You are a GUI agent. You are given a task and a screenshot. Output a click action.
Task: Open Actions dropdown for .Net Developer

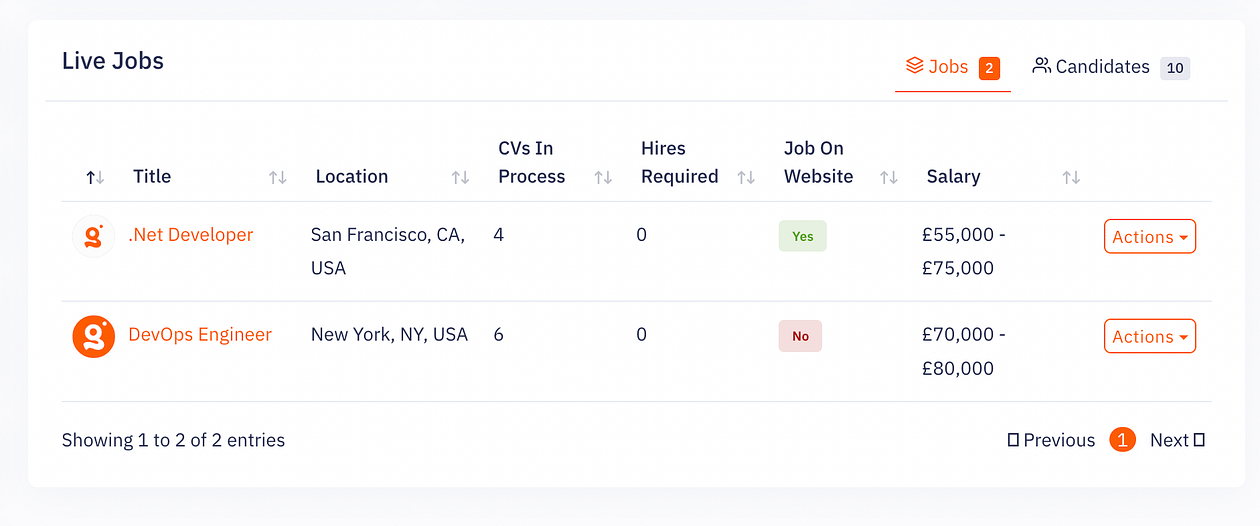[x=1149, y=237]
